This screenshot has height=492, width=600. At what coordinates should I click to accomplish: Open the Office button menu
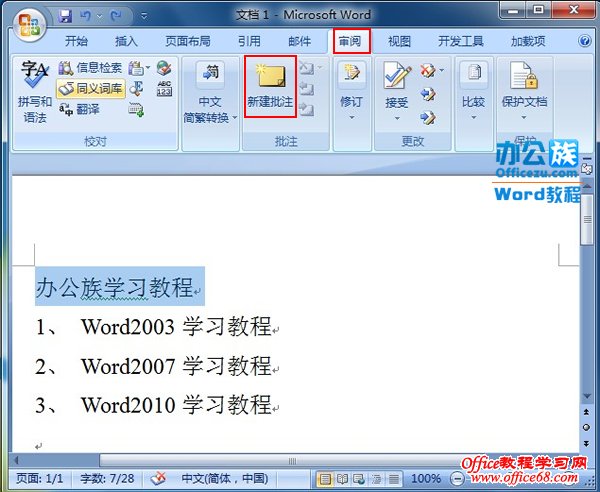pyautogui.click(x=29, y=25)
